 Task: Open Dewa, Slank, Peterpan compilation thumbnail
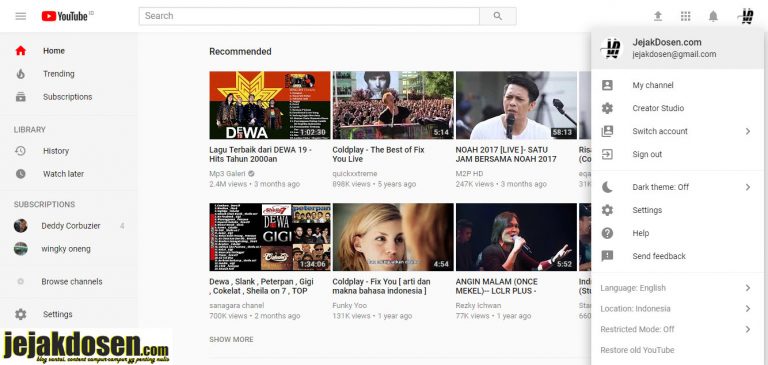[270, 237]
